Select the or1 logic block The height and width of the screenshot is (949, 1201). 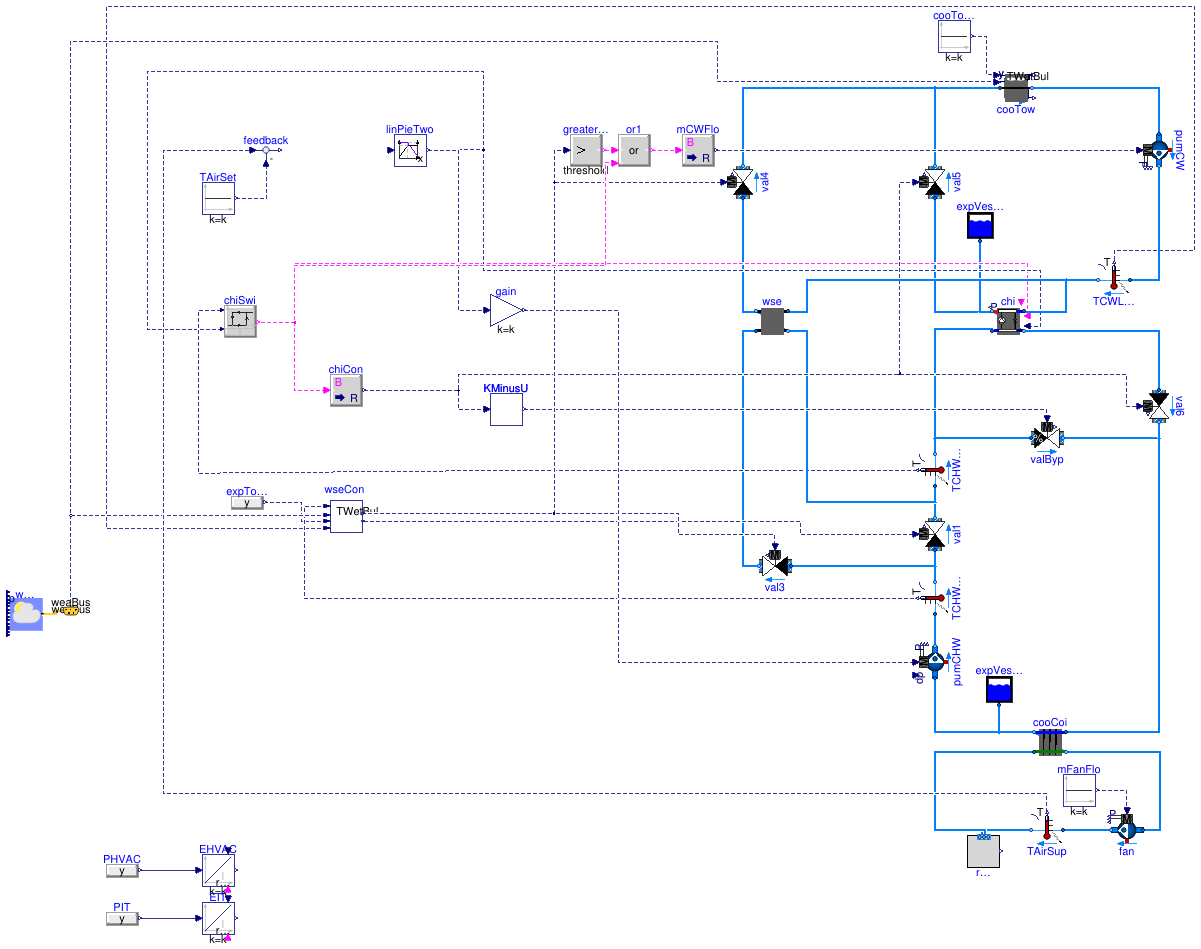pos(633,151)
